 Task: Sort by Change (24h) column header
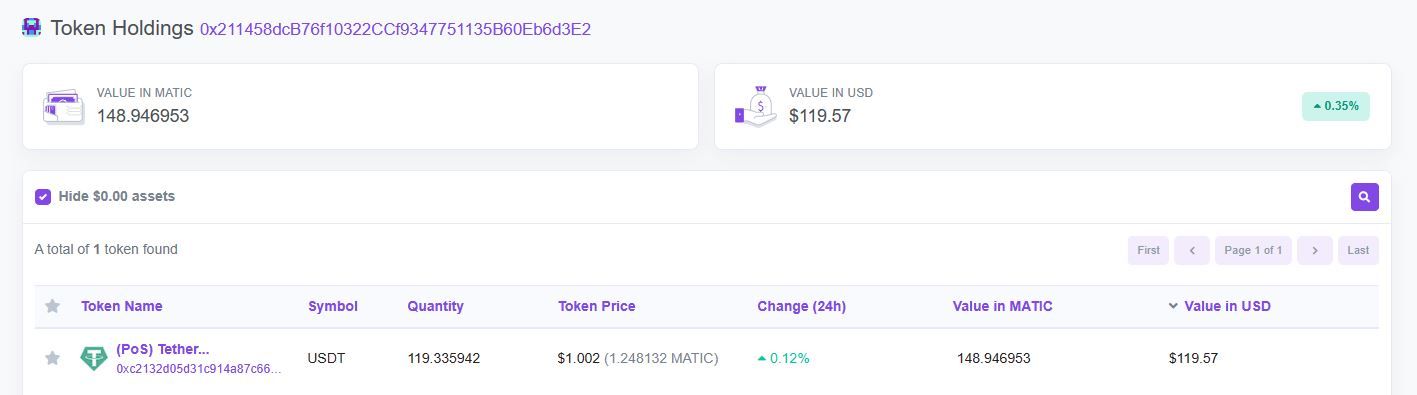coord(801,306)
